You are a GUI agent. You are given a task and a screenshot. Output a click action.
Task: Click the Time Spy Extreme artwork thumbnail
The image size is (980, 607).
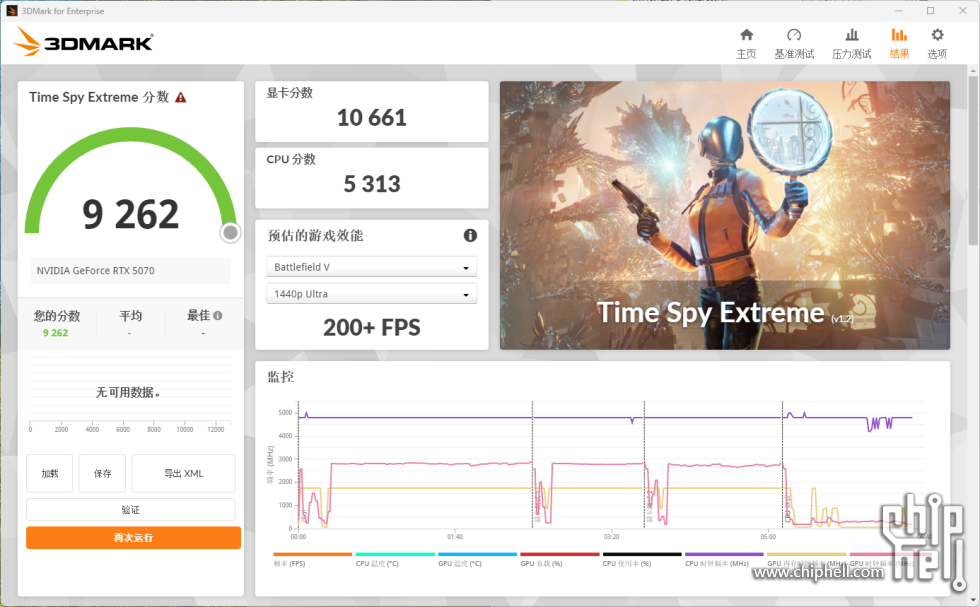click(725, 215)
